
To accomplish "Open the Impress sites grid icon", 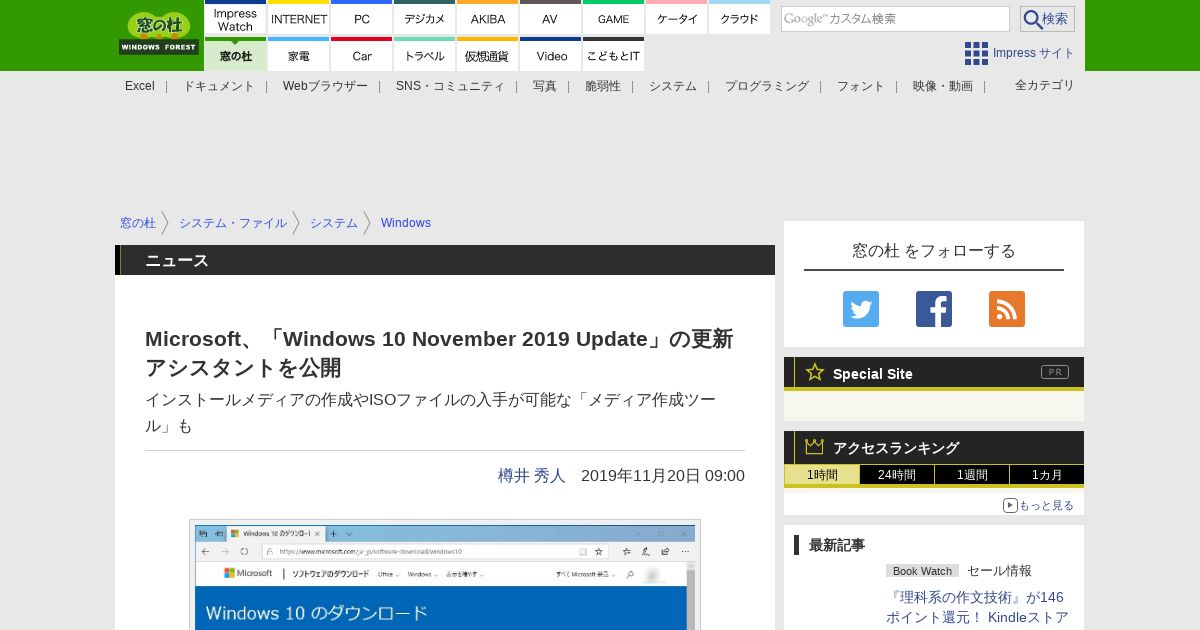I will coord(976,53).
